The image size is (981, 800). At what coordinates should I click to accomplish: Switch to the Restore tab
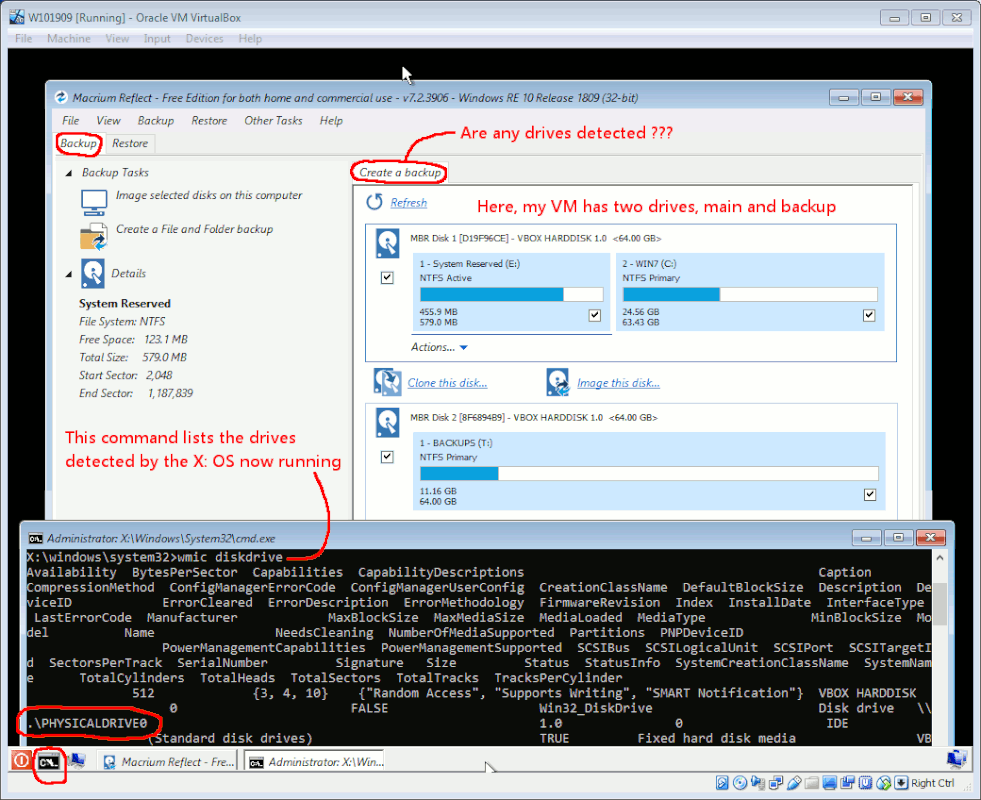pyautogui.click(x=130, y=143)
